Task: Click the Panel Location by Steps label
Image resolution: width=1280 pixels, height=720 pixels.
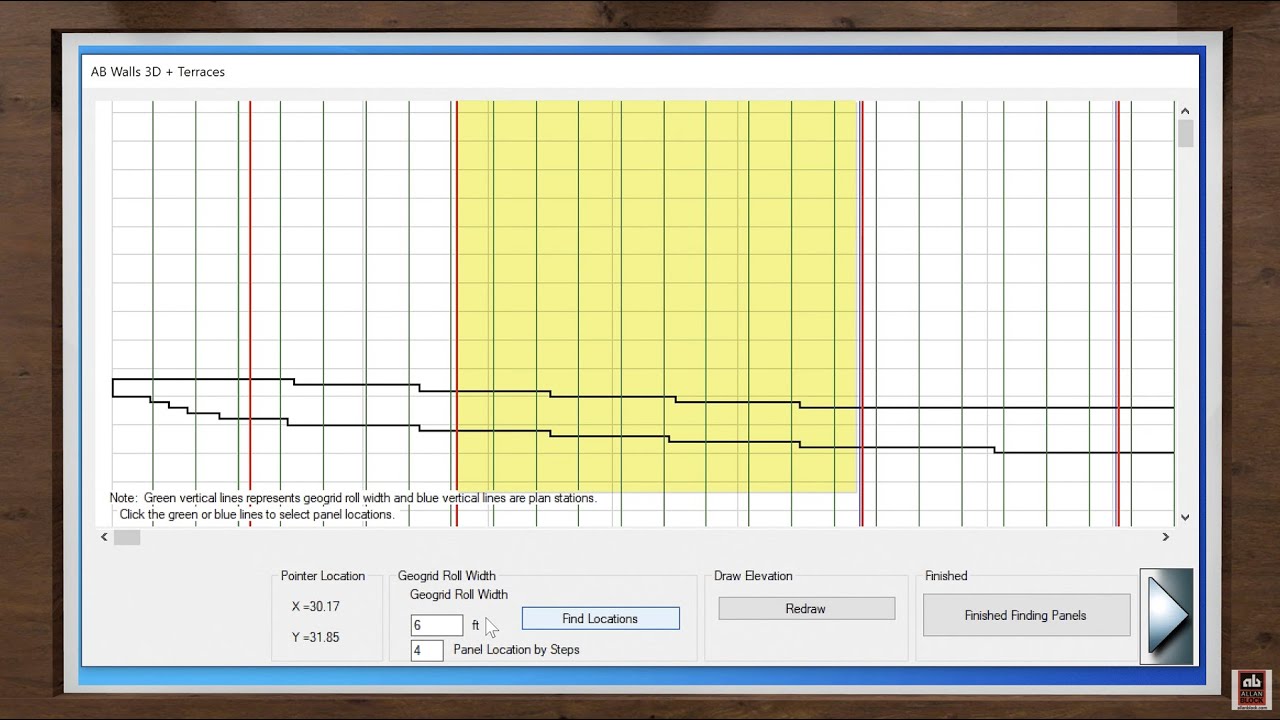Action: (516, 650)
